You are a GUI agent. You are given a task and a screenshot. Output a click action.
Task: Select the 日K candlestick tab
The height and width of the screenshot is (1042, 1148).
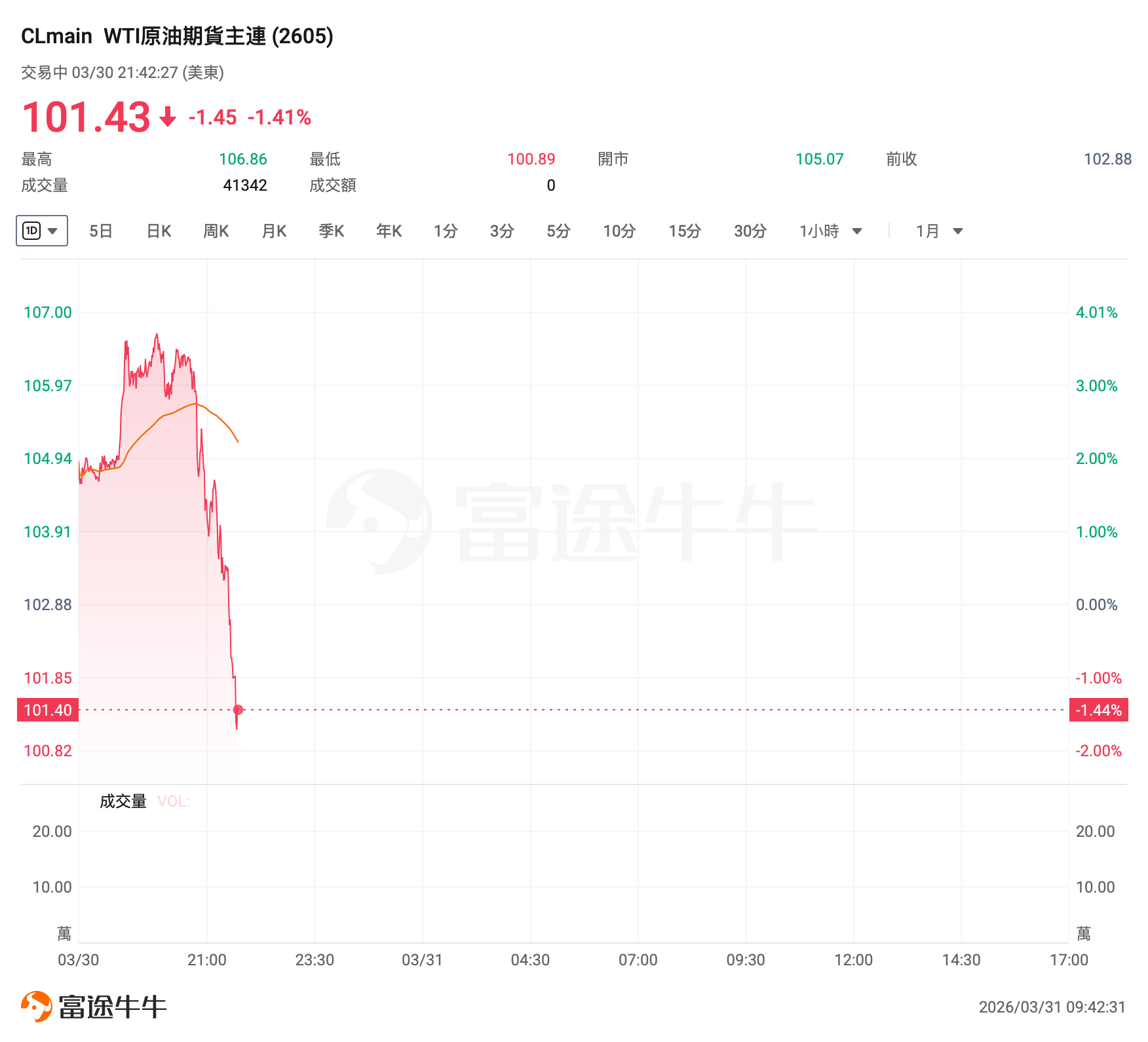pos(159,231)
